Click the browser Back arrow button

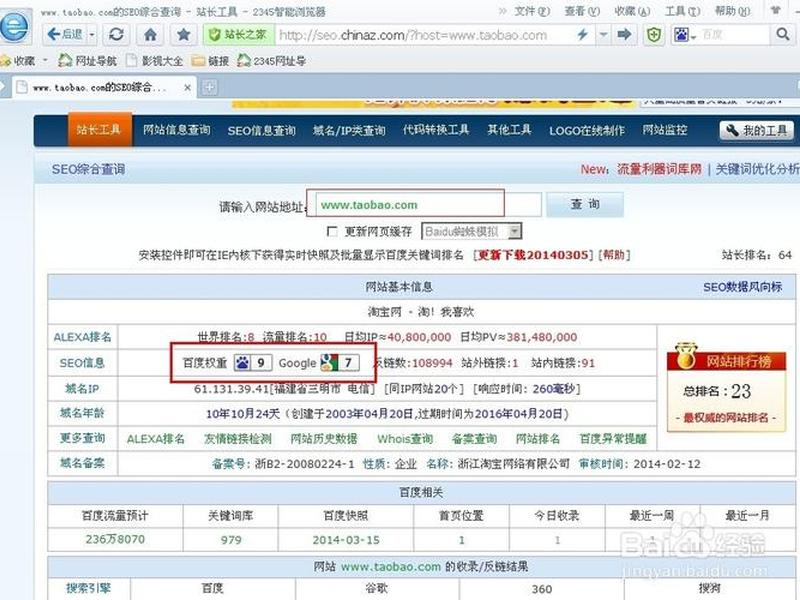[x=64, y=35]
